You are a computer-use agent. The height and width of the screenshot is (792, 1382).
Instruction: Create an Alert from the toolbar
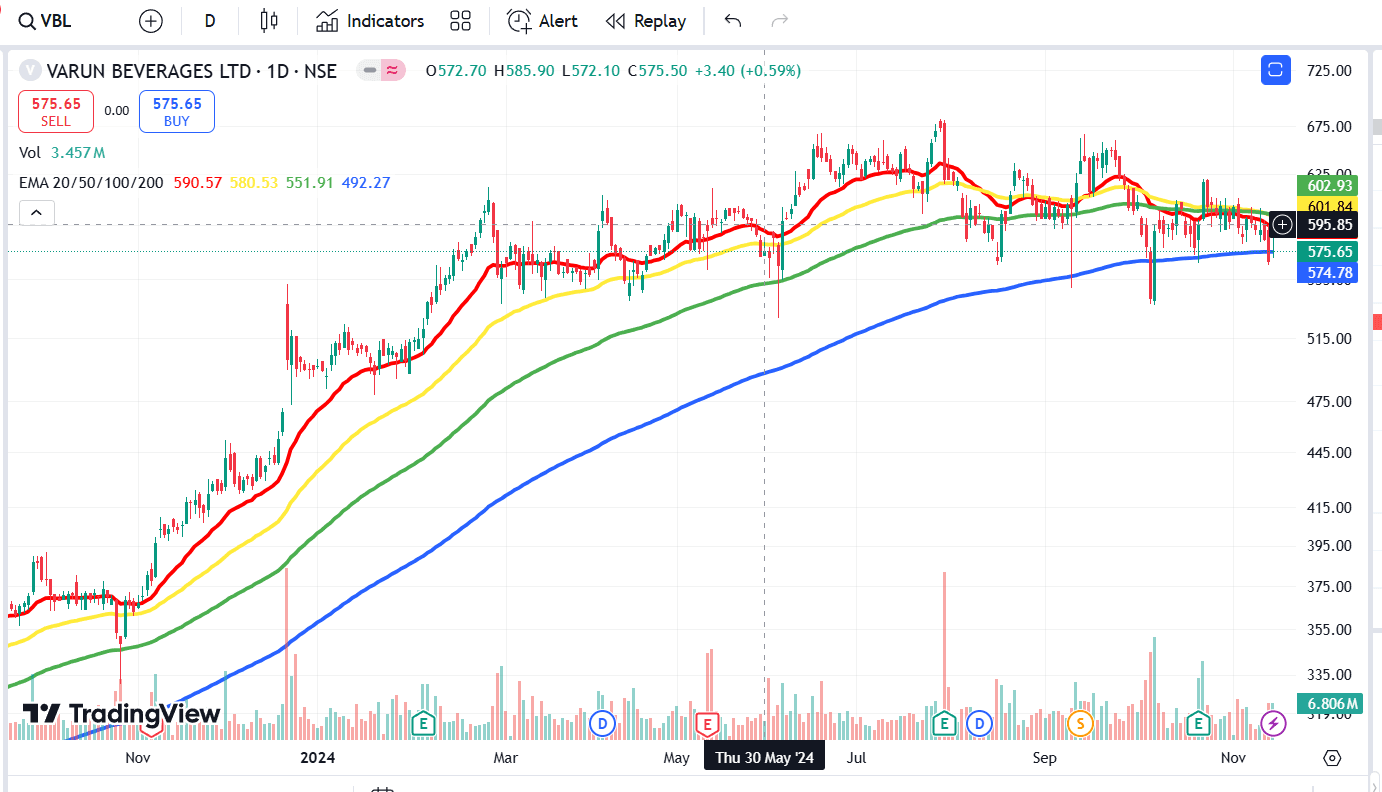[542, 21]
